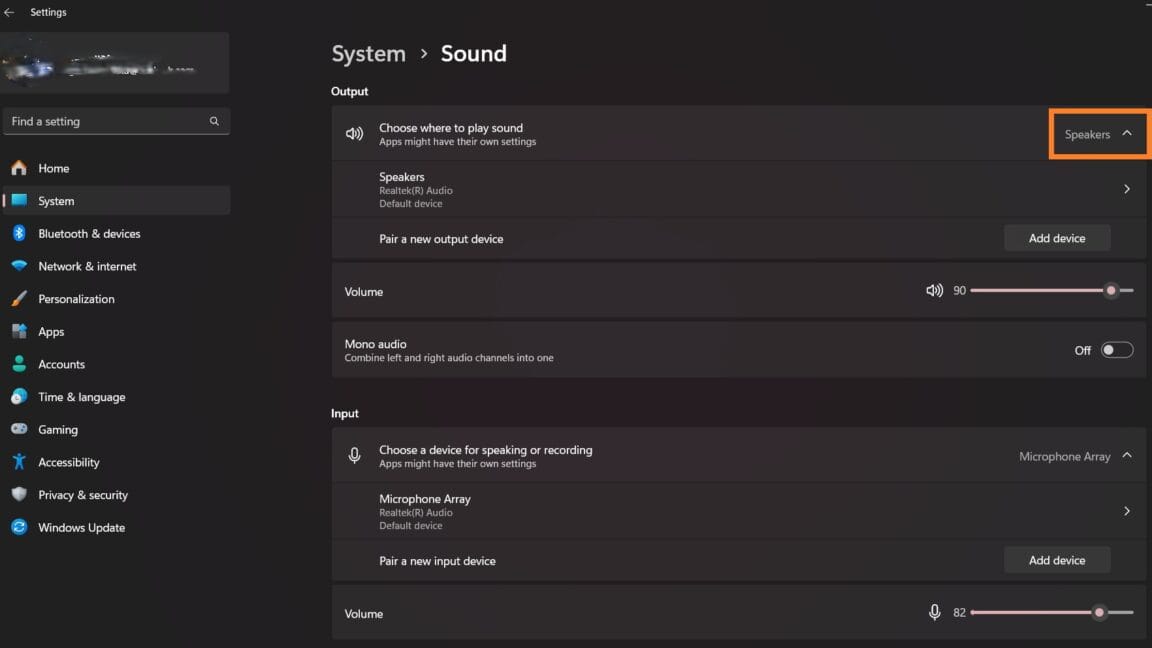This screenshot has width=1152, height=648.
Task: Mute output using the volume speaker icon
Action: 934,291
